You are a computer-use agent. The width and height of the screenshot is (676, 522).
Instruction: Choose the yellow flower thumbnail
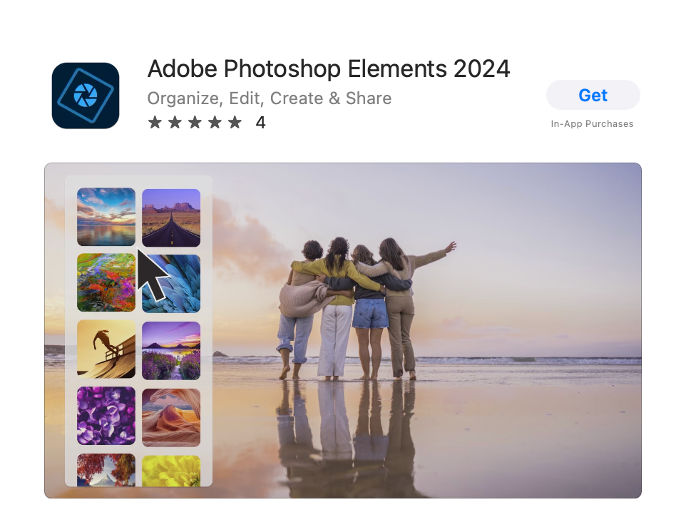point(171,471)
